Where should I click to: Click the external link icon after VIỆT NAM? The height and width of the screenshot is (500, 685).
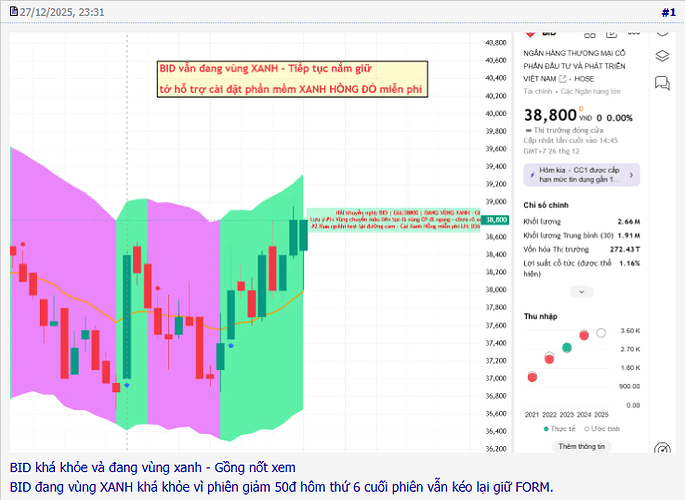coord(563,79)
